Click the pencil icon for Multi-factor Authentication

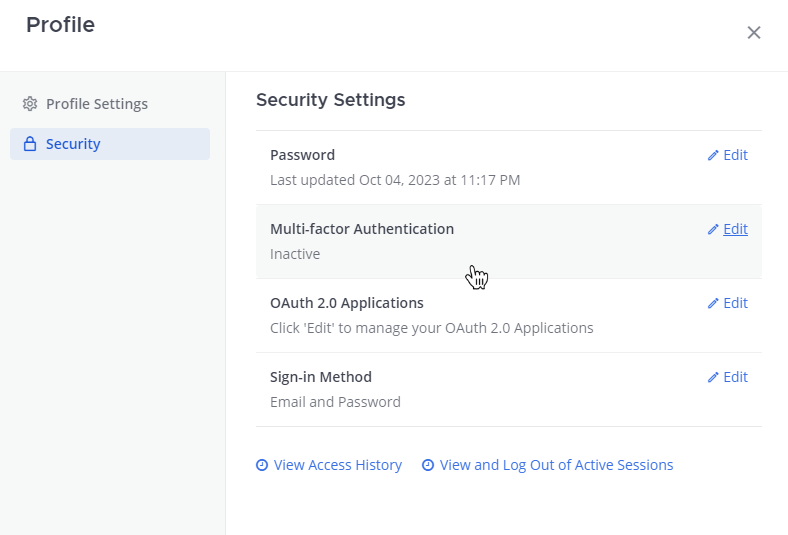point(713,229)
